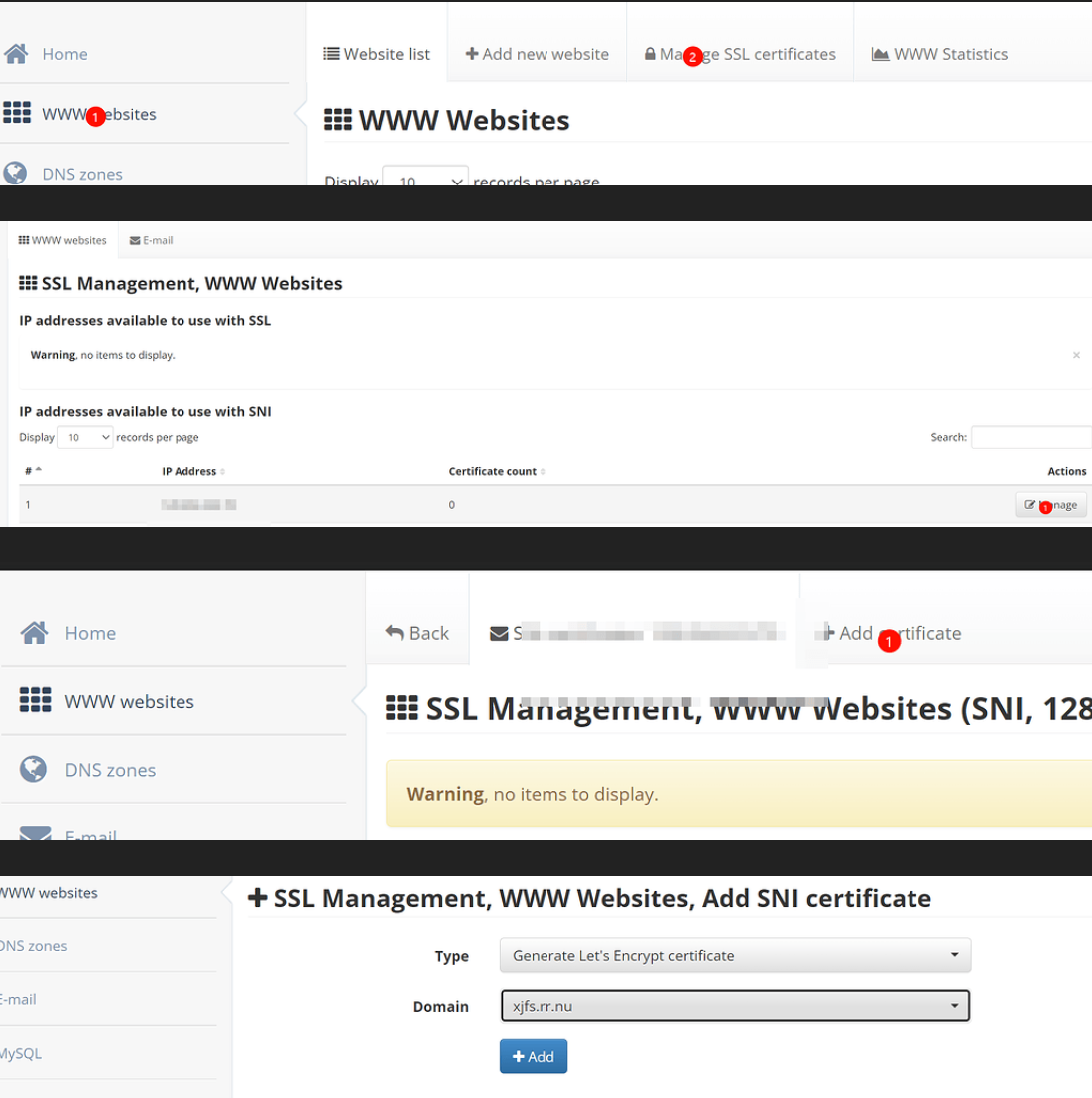Click the list icon on Website list tab
Screen dimensions: 1092x1098
coord(332,54)
